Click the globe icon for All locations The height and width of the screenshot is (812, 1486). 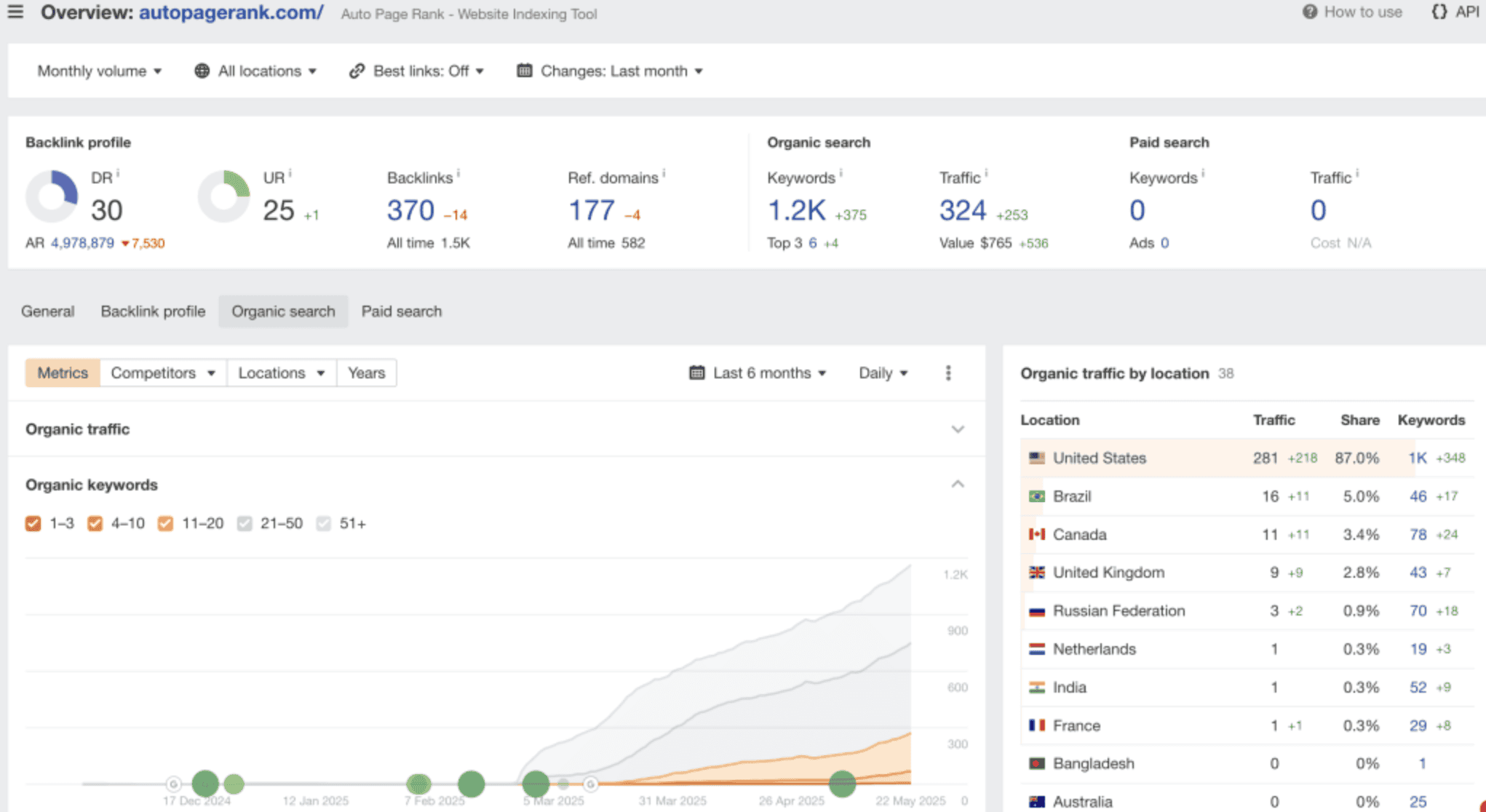point(202,71)
